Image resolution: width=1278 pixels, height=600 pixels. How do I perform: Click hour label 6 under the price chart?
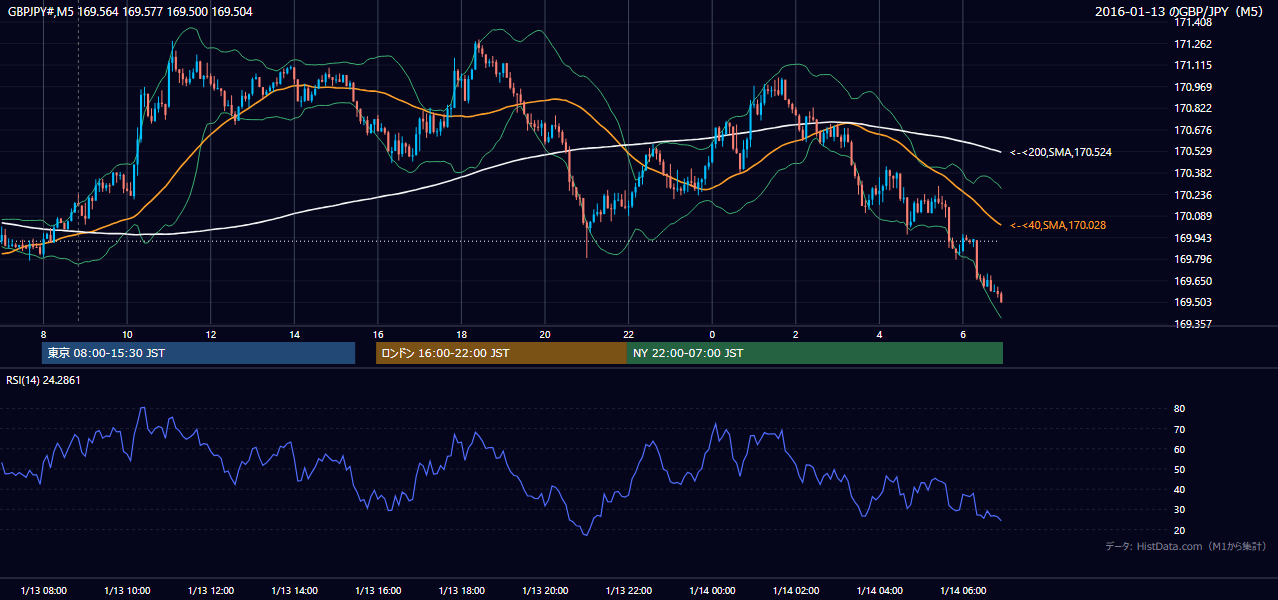click(963, 334)
